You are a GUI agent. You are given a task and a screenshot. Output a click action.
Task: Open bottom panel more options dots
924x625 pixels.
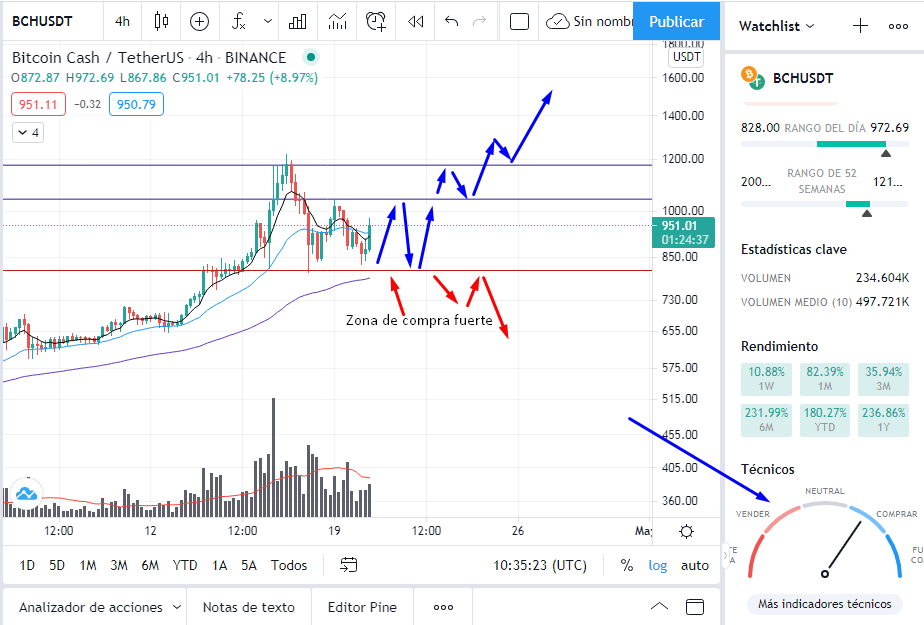[443, 607]
